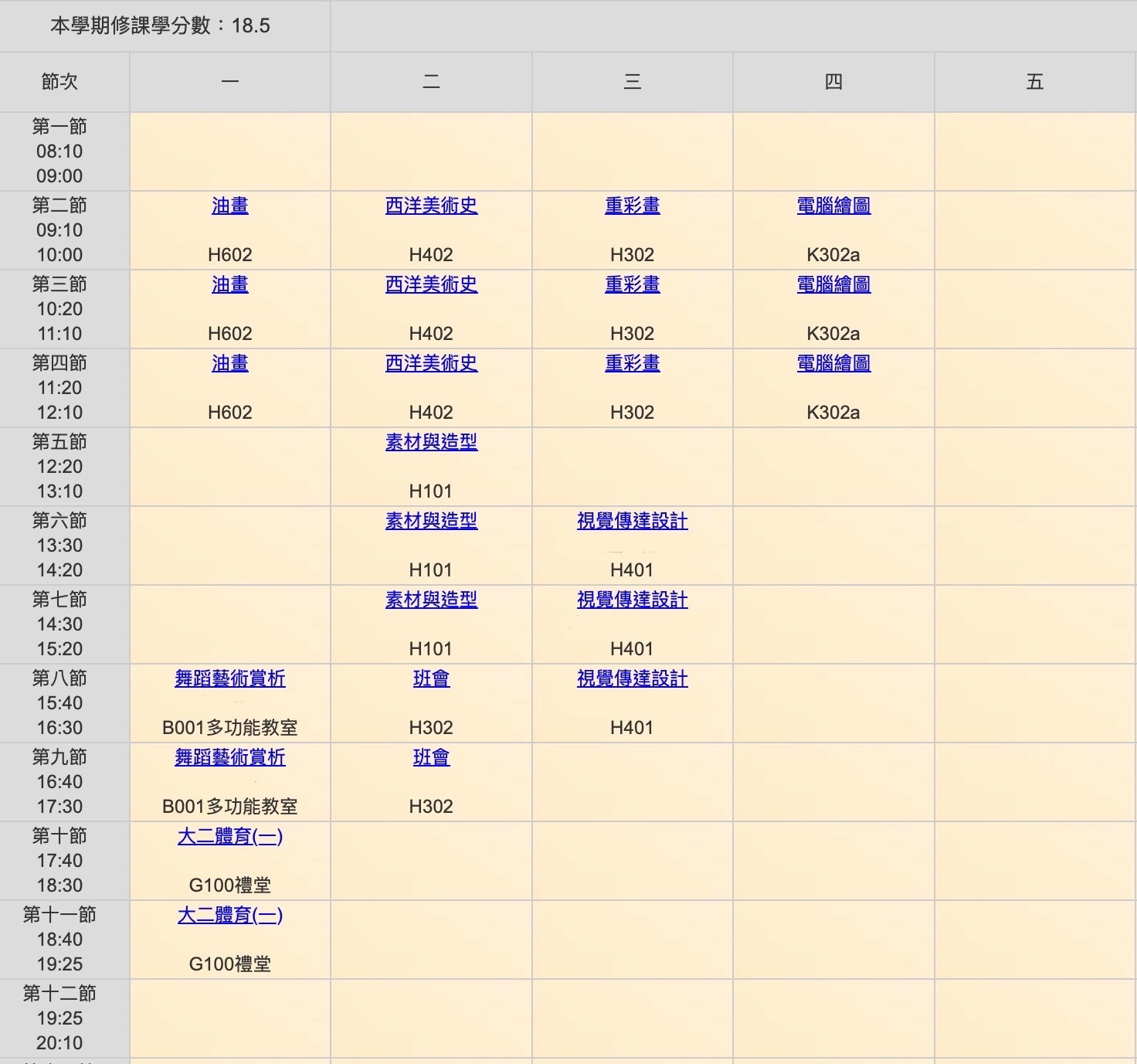Open 油畫 link in 第三節 row

(x=230, y=284)
